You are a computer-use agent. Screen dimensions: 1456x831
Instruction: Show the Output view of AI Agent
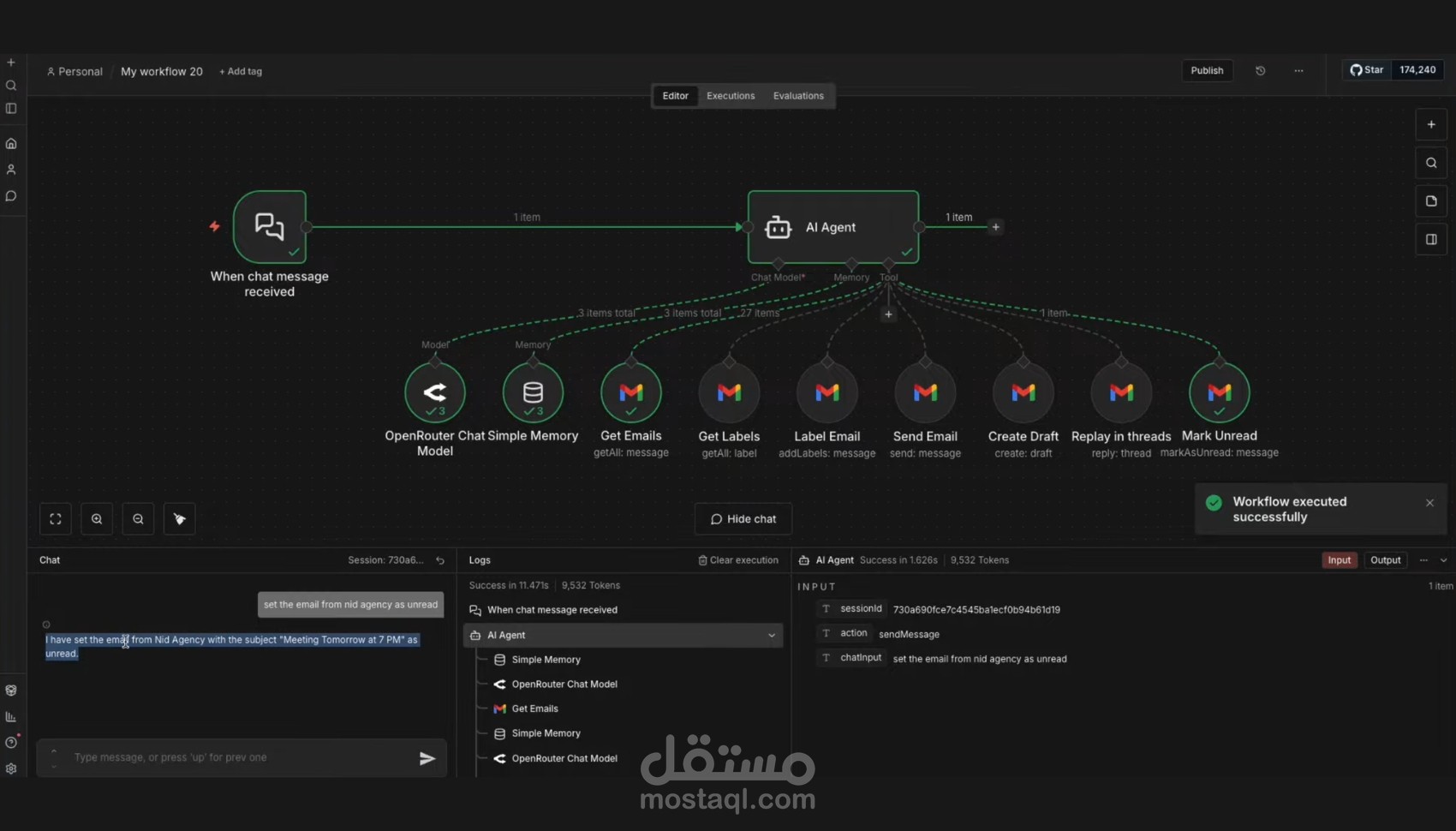(1385, 560)
